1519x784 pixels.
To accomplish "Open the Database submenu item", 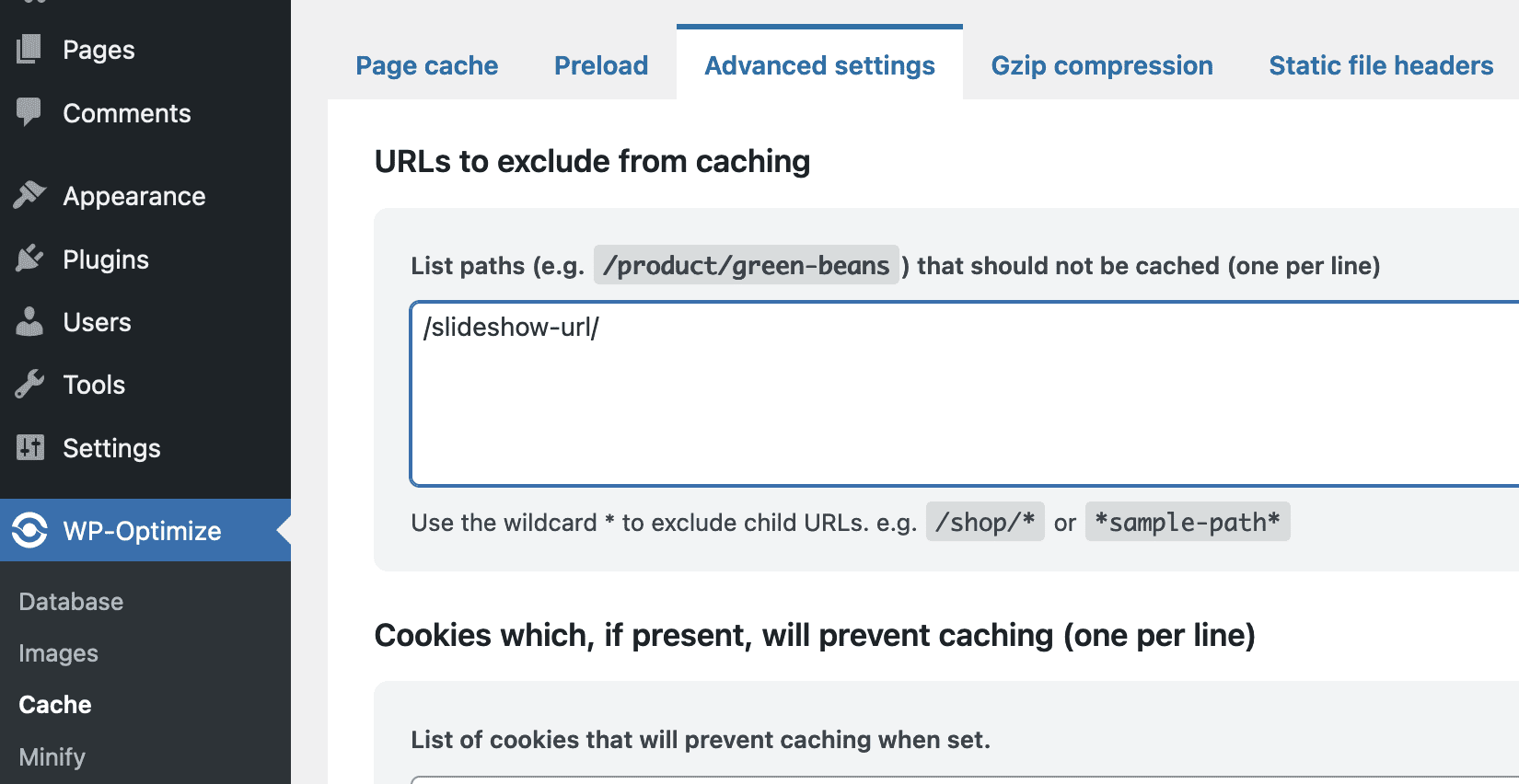I will tap(71, 602).
